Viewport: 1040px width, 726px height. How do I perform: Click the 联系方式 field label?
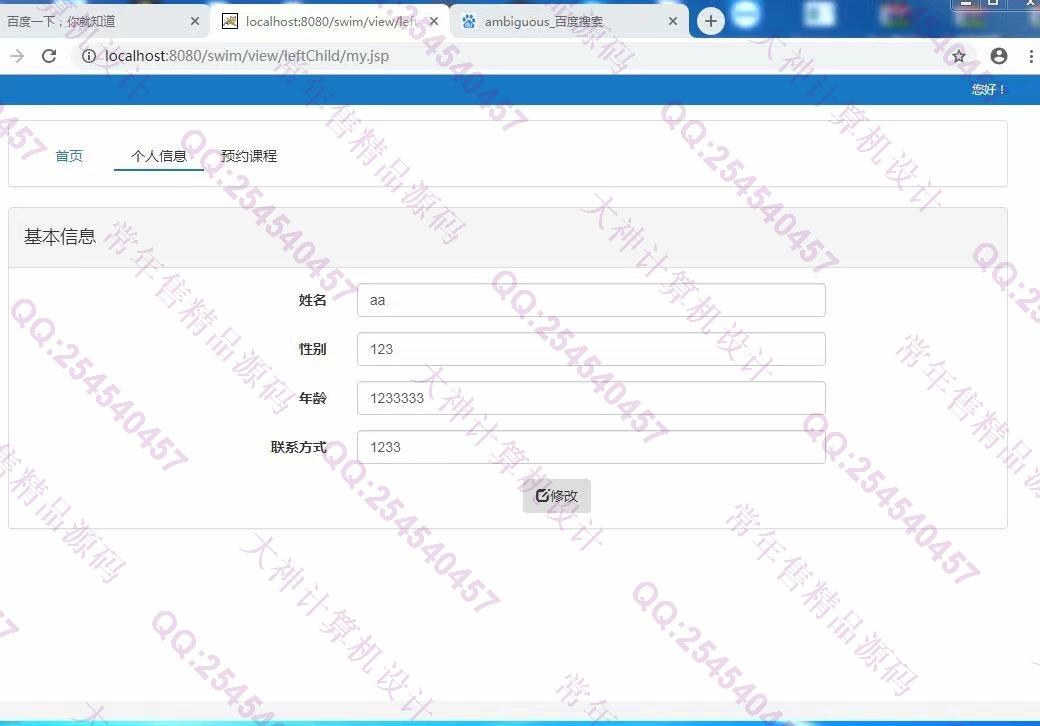pyautogui.click(x=298, y=447)
